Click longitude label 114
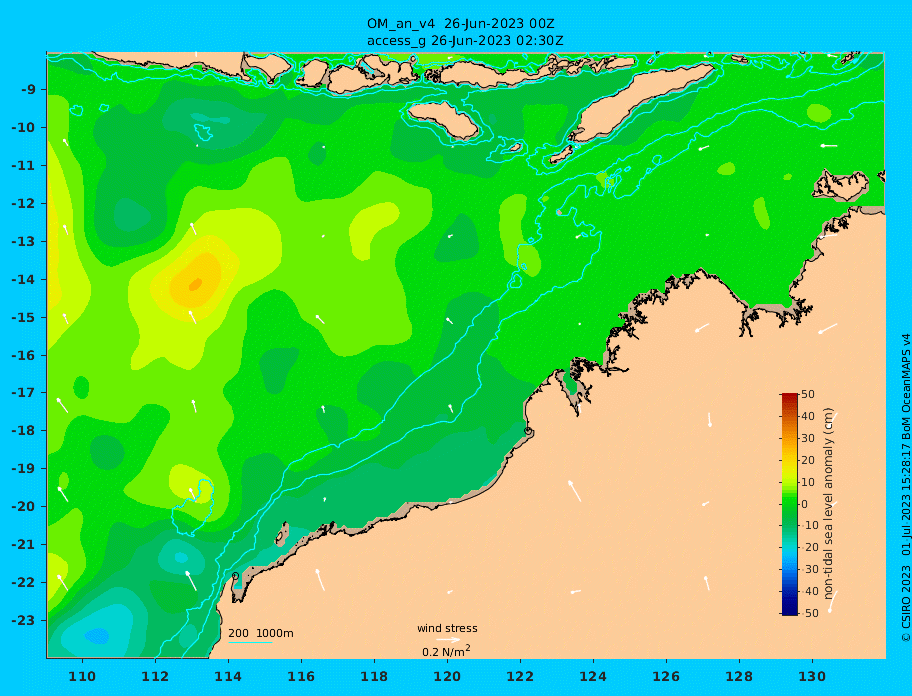 228,676
